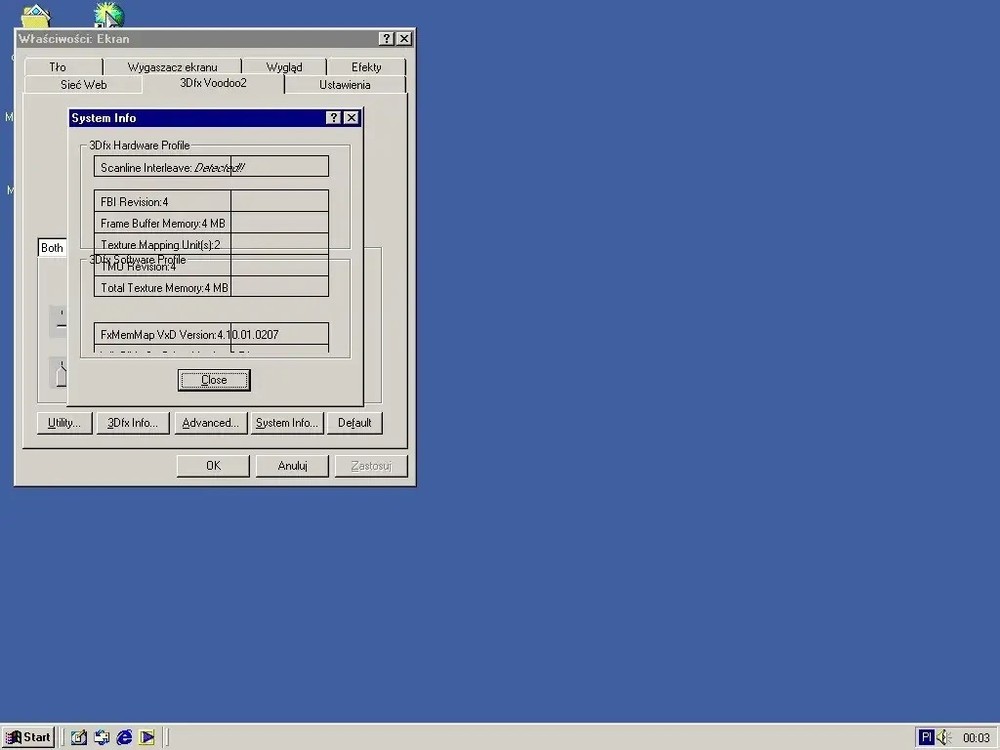Click the Utility... button
The width and height of the screenshot is (1000, 750).
tap(64, 423)
